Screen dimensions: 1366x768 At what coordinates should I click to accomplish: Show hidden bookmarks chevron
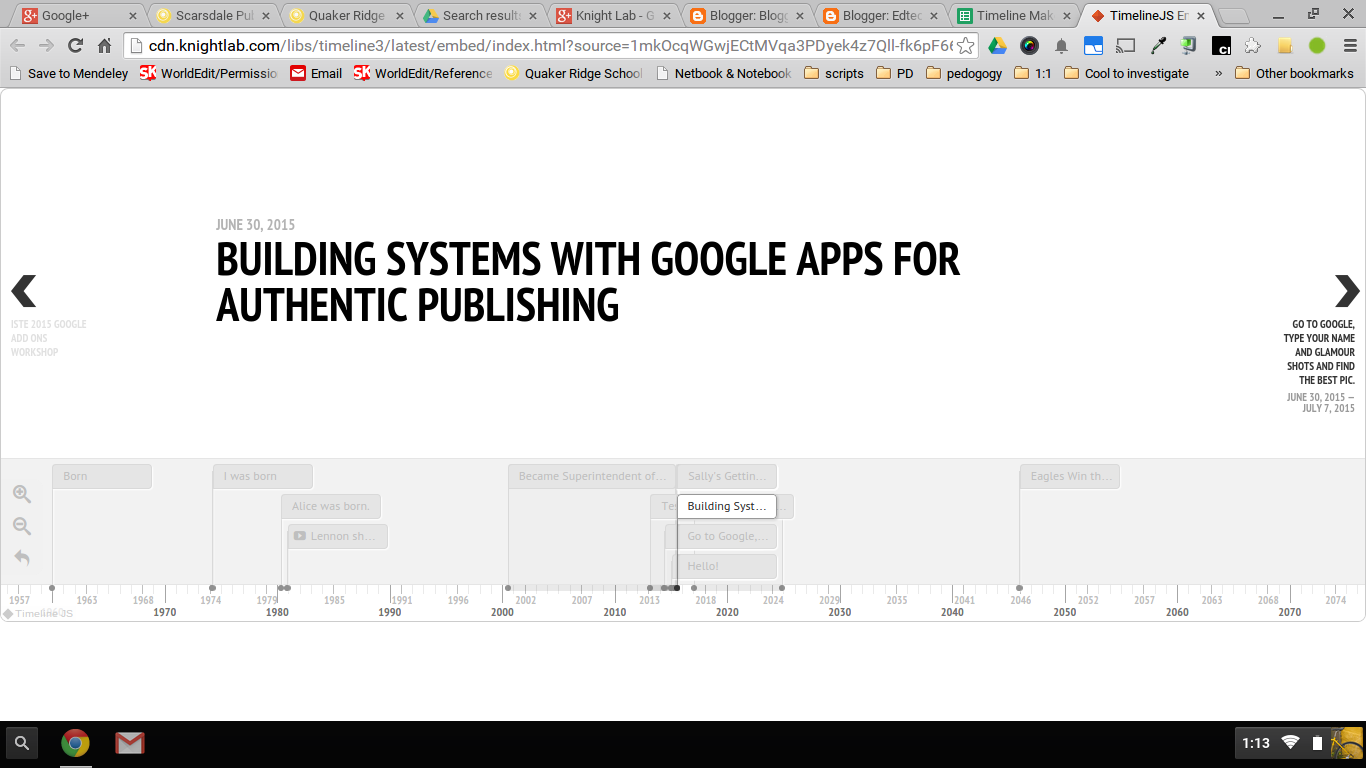point(1218,73)
